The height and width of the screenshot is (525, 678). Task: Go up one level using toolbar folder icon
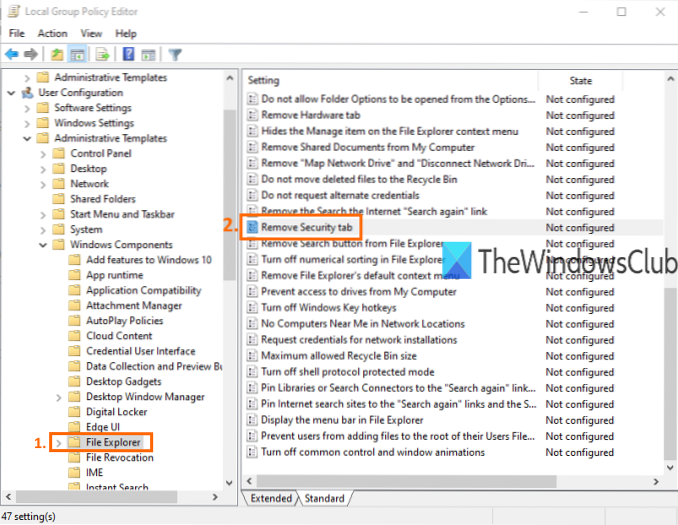[x=58, y=54]
